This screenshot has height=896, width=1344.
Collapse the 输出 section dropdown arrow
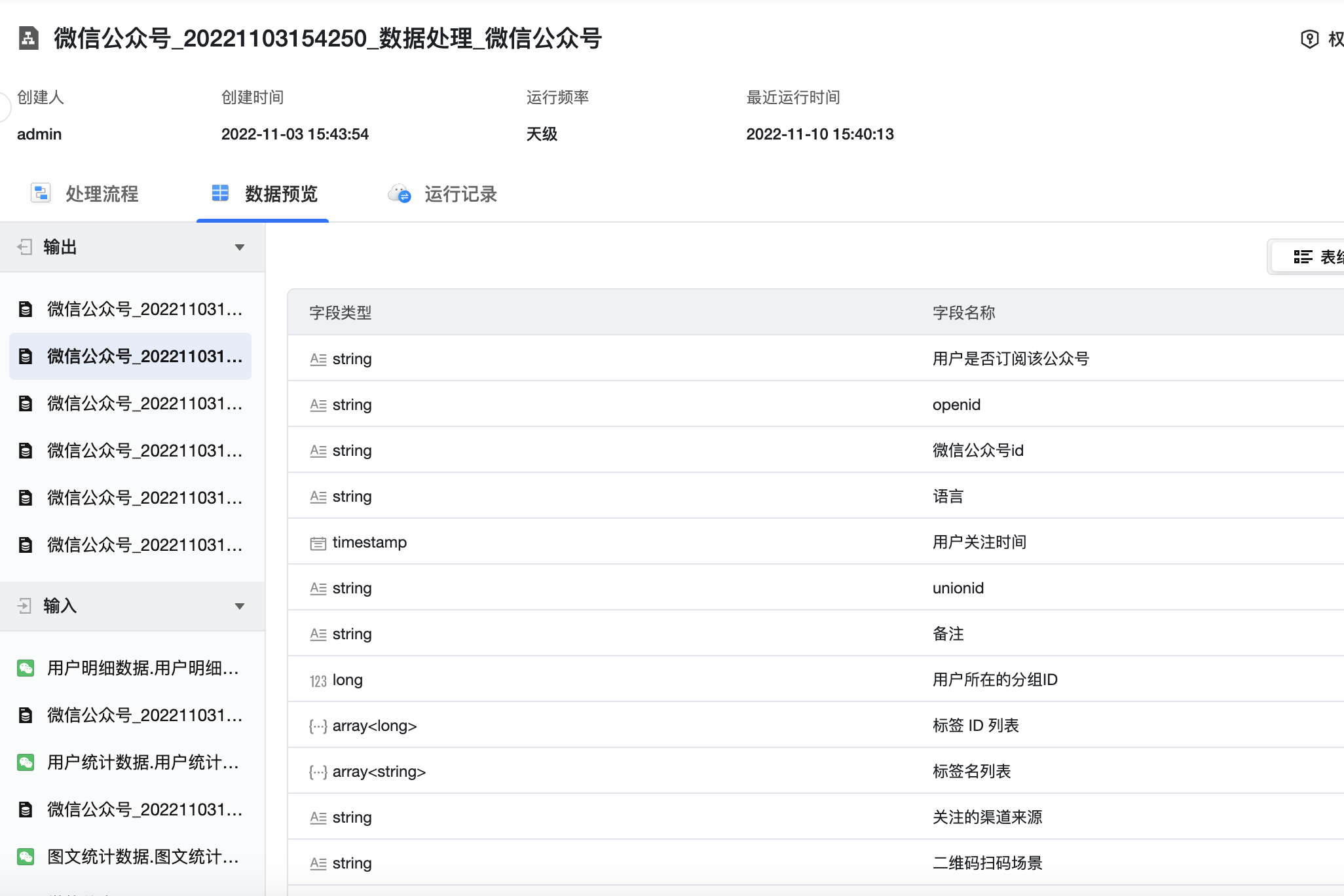240,248
